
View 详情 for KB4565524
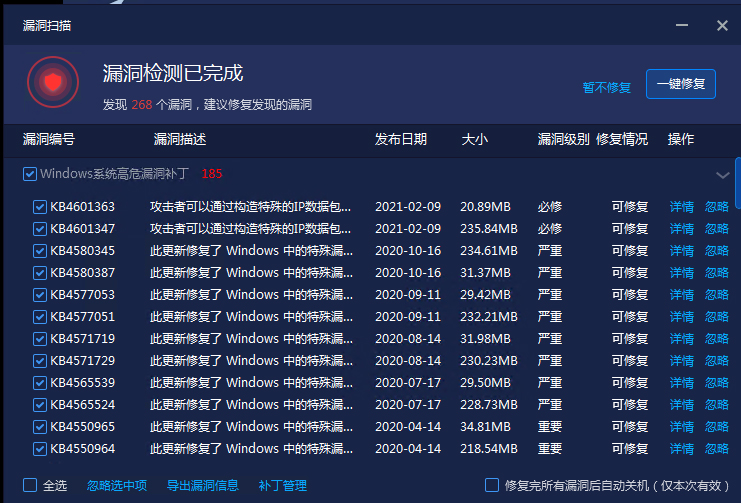[681, 405]
